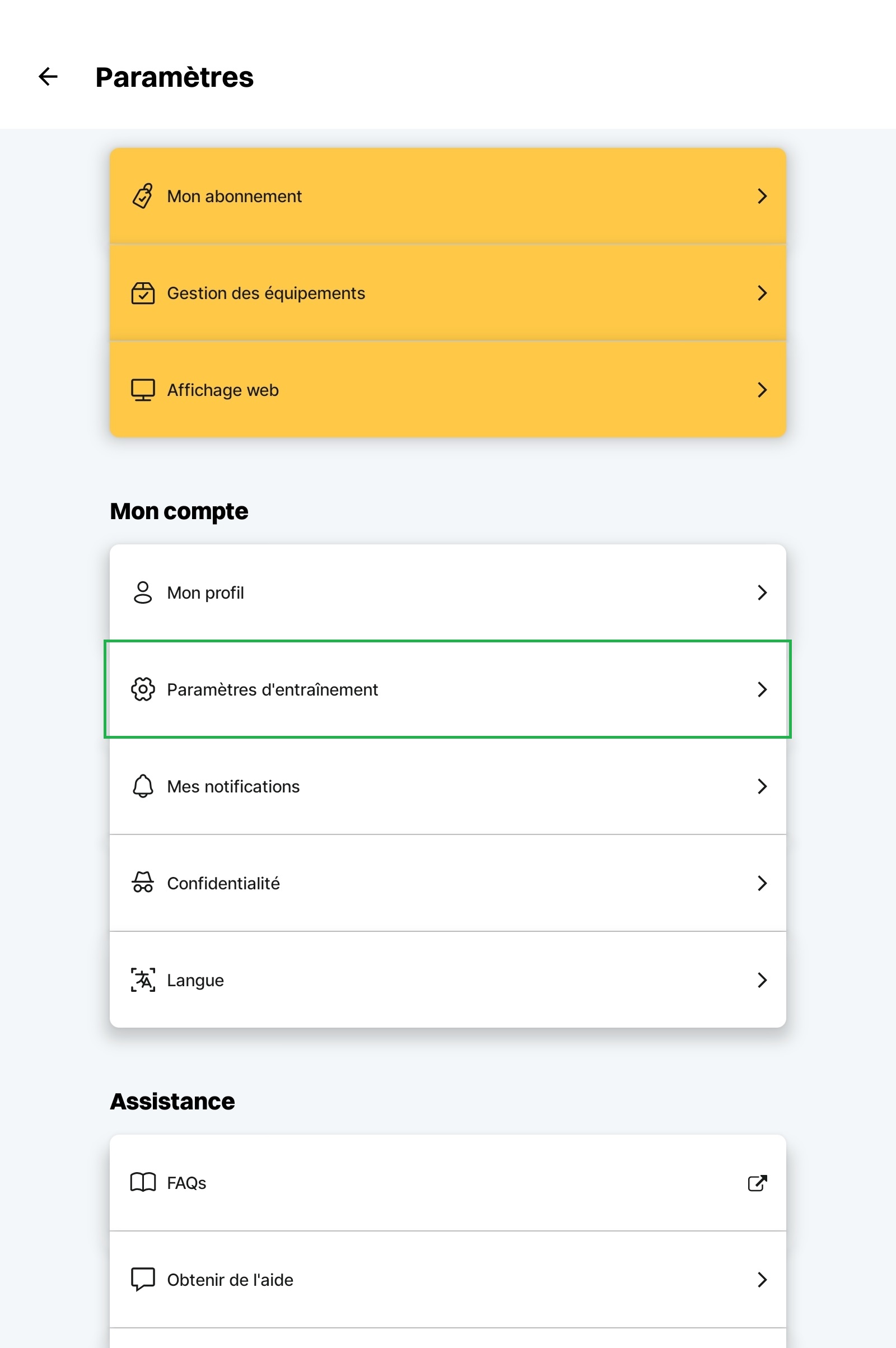Tap the equipment box icon
Screen dimensions: 896x1348
pos(143,293)
